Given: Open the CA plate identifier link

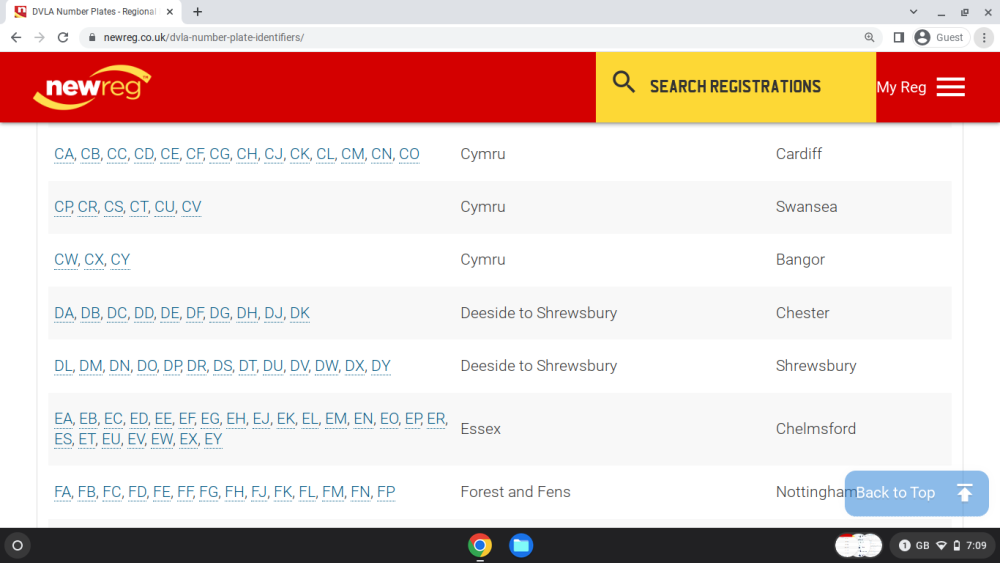Looking at the screenshot, I should point(64,154).
